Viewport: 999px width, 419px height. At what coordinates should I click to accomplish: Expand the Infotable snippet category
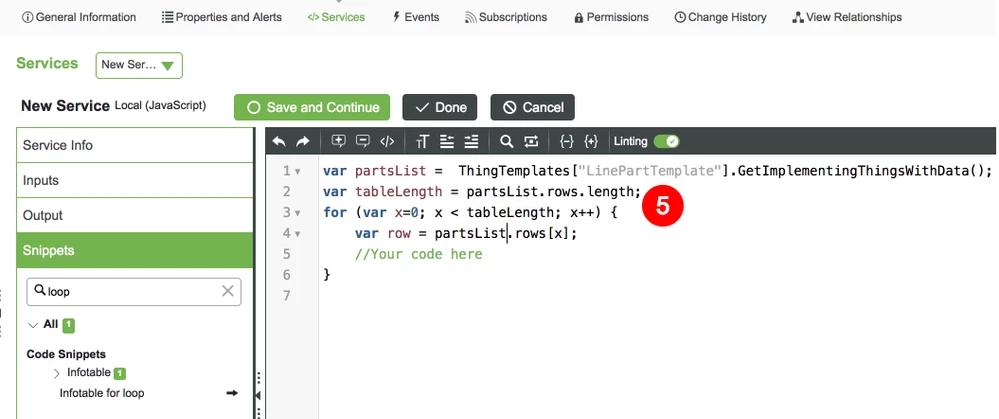pyautogui.click(x=56, y=373)
